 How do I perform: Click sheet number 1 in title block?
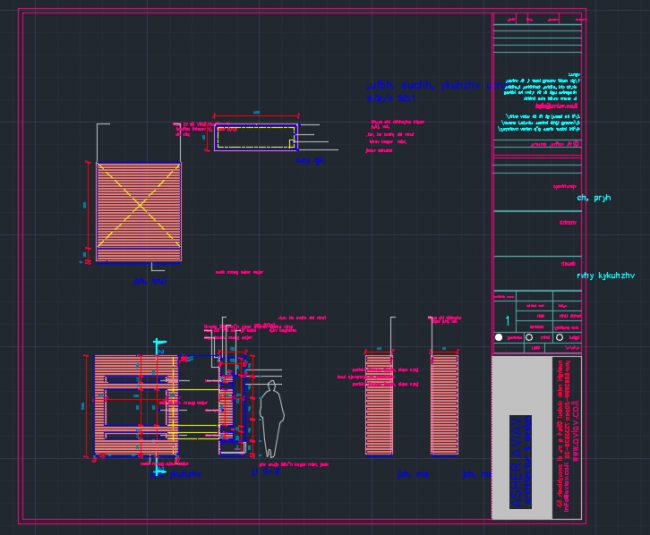click(x=507, y=322)
